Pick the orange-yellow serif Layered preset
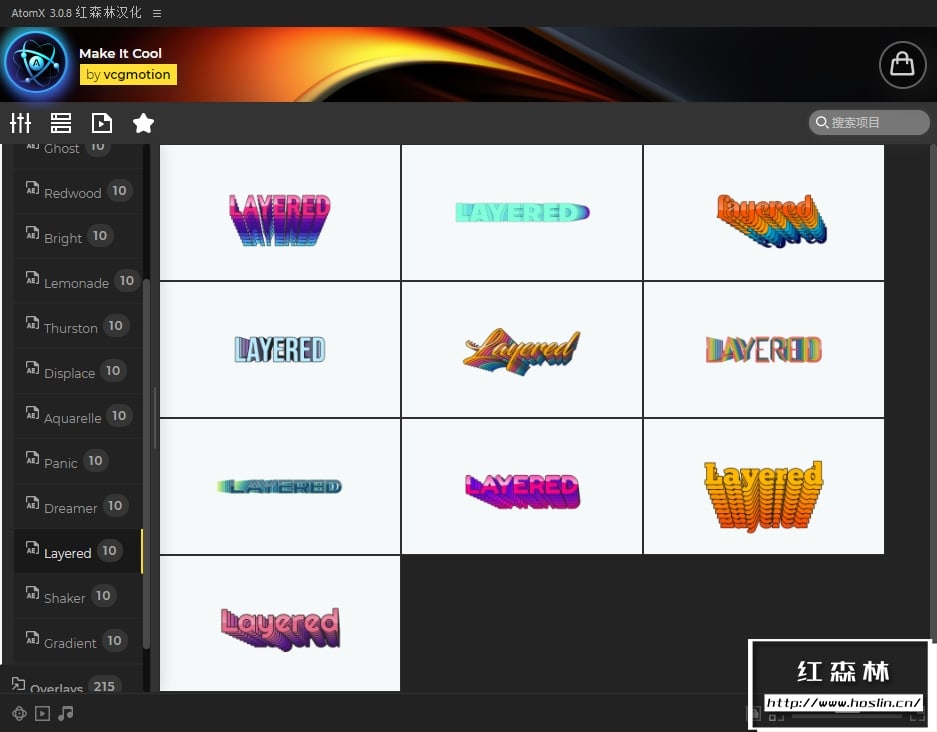The height and width of the screenshot is (732, 937). pos(764,486)
